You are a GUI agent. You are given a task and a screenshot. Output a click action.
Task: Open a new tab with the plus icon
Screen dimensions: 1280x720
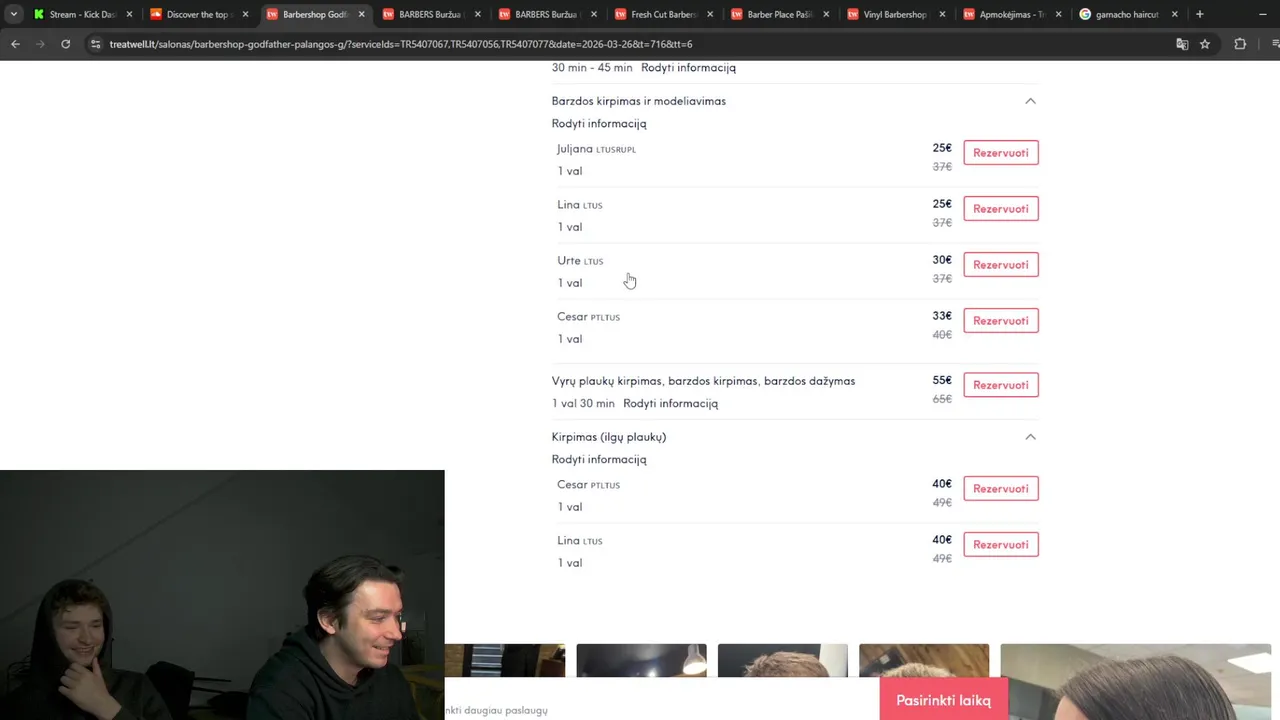coord(1200,14)
